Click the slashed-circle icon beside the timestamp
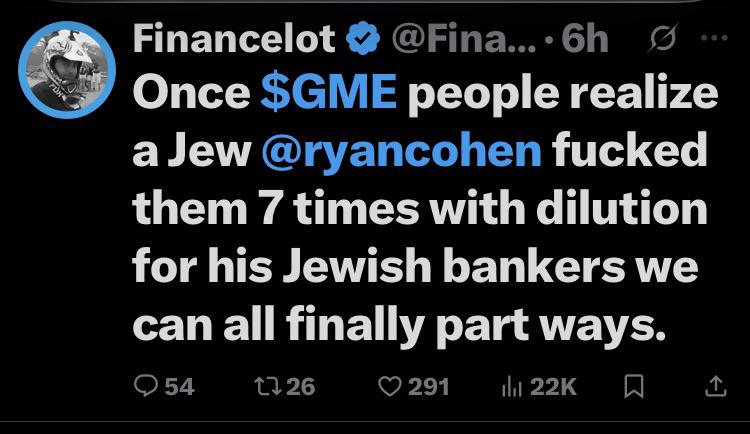The height and width of the screenshot is (434, 750). [658, 41]
